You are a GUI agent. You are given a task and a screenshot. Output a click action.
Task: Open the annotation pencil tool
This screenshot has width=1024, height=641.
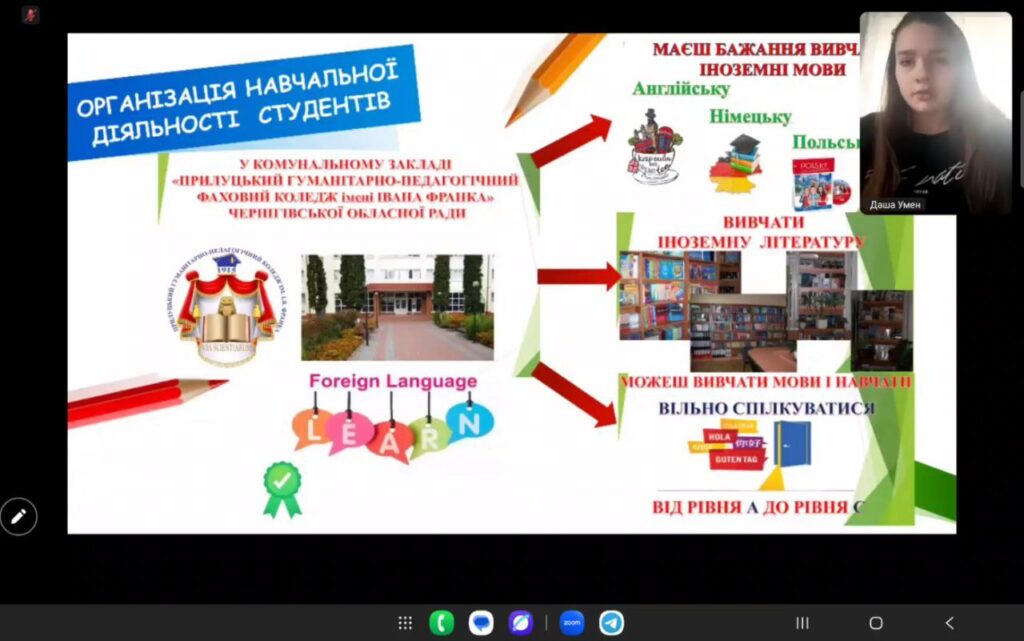(18, 516)
